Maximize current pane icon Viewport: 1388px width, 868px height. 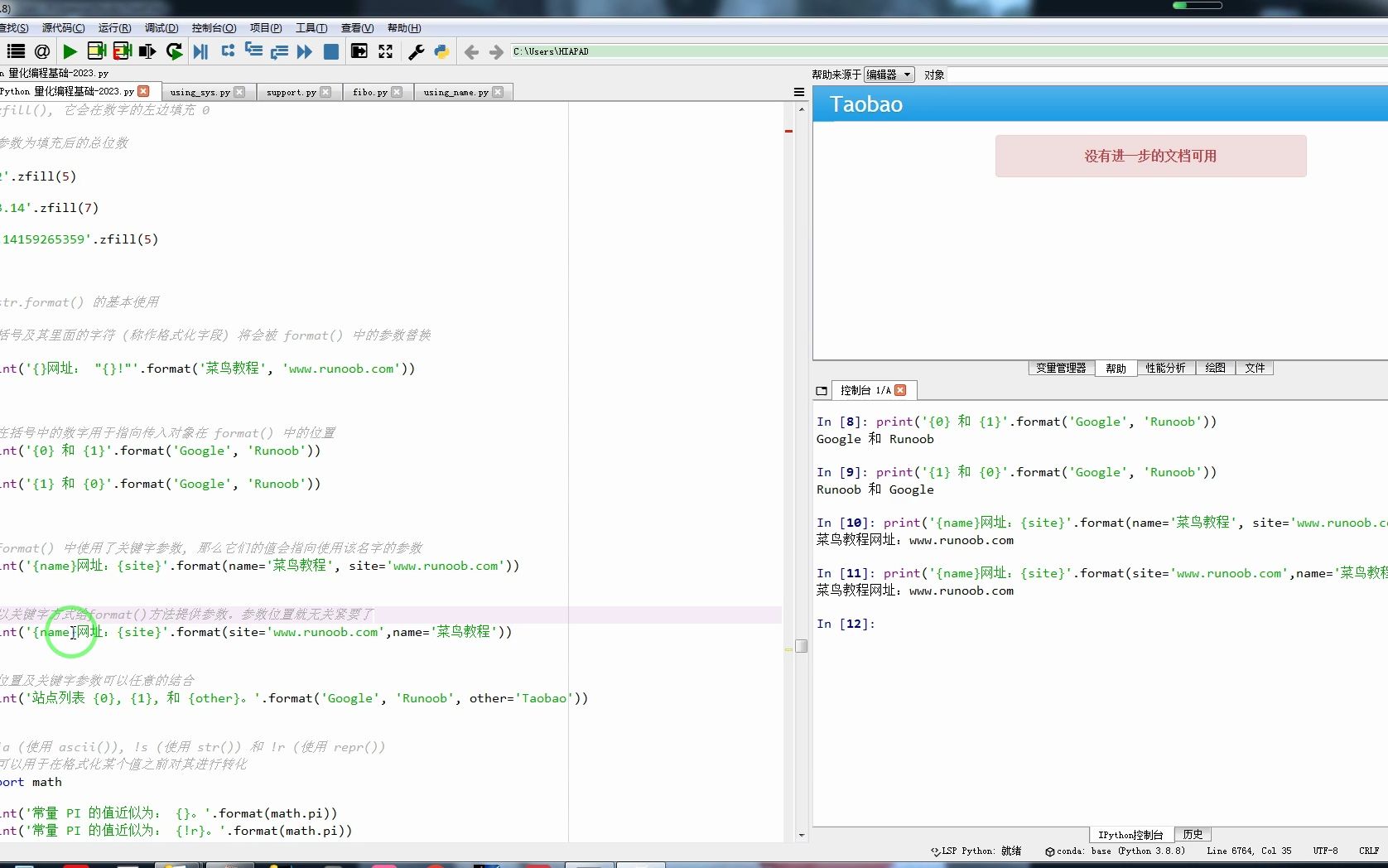(359, 51)
